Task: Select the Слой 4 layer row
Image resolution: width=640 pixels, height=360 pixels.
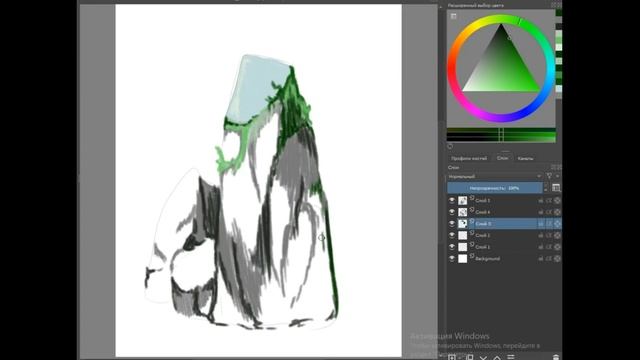Action: coord(504,212)
